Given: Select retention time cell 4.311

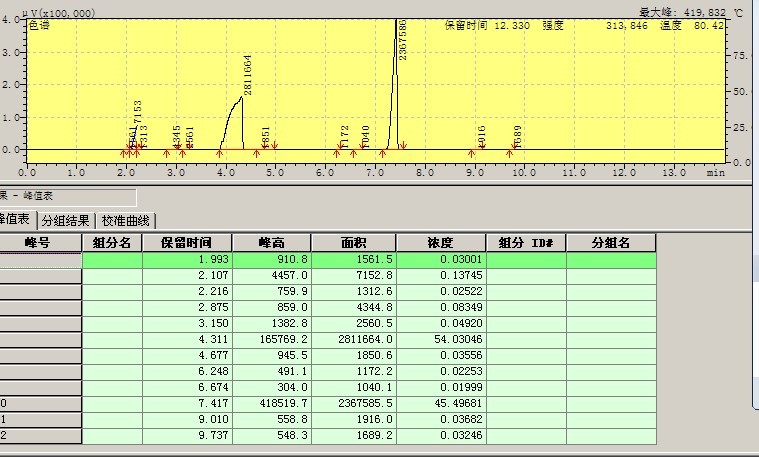Looking at the screenshot, I should [x=187, y=339].
